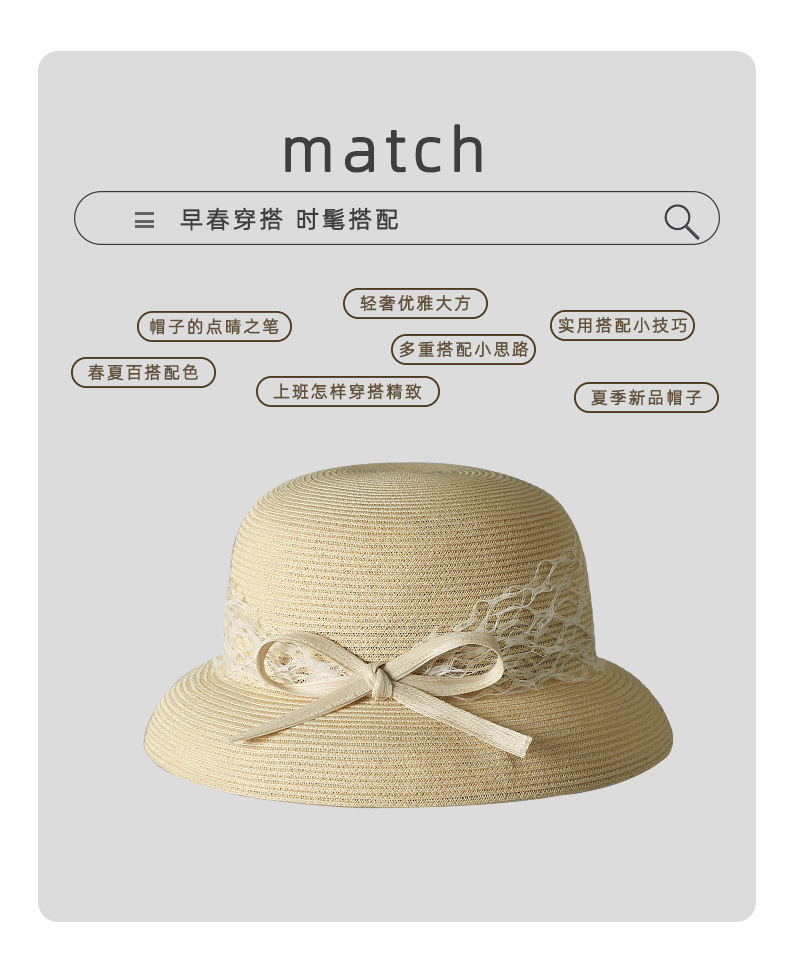Click the search text 早春穿搭
This screenshot has width=790, height=955.
pos(231,219)
